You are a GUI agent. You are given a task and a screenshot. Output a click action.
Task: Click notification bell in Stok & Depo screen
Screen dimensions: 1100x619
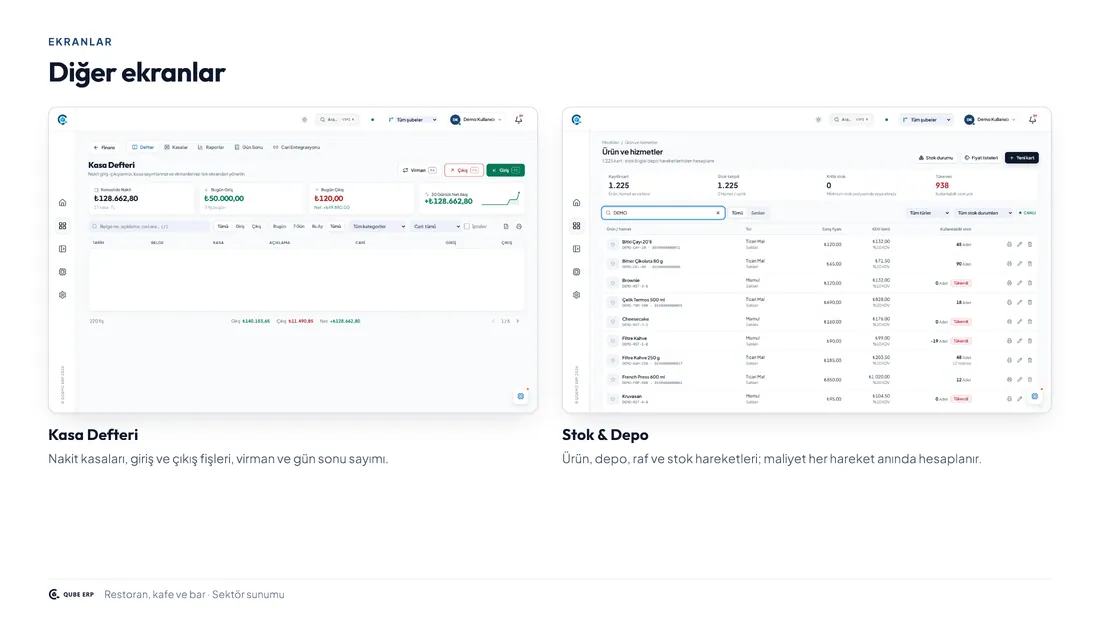coord(1033,119)
